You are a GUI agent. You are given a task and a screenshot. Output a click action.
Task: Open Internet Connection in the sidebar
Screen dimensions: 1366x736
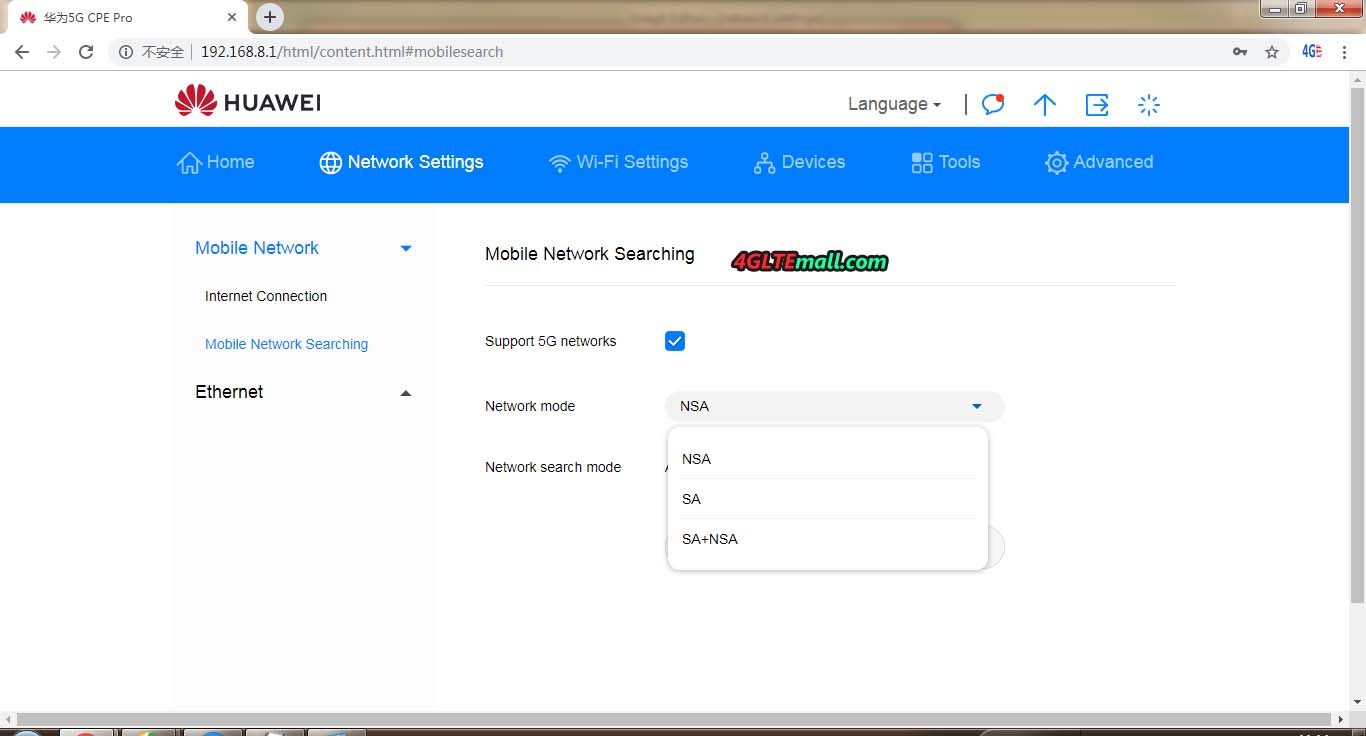266,296
